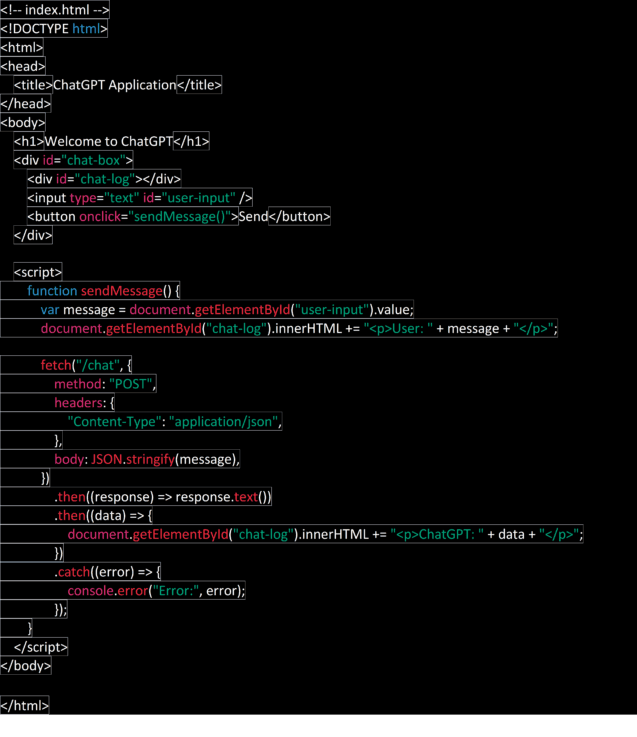
Task: Select the "<!DOCTYPE html>" declaration line
Action: pyautogui.click(x=54, y=29)
